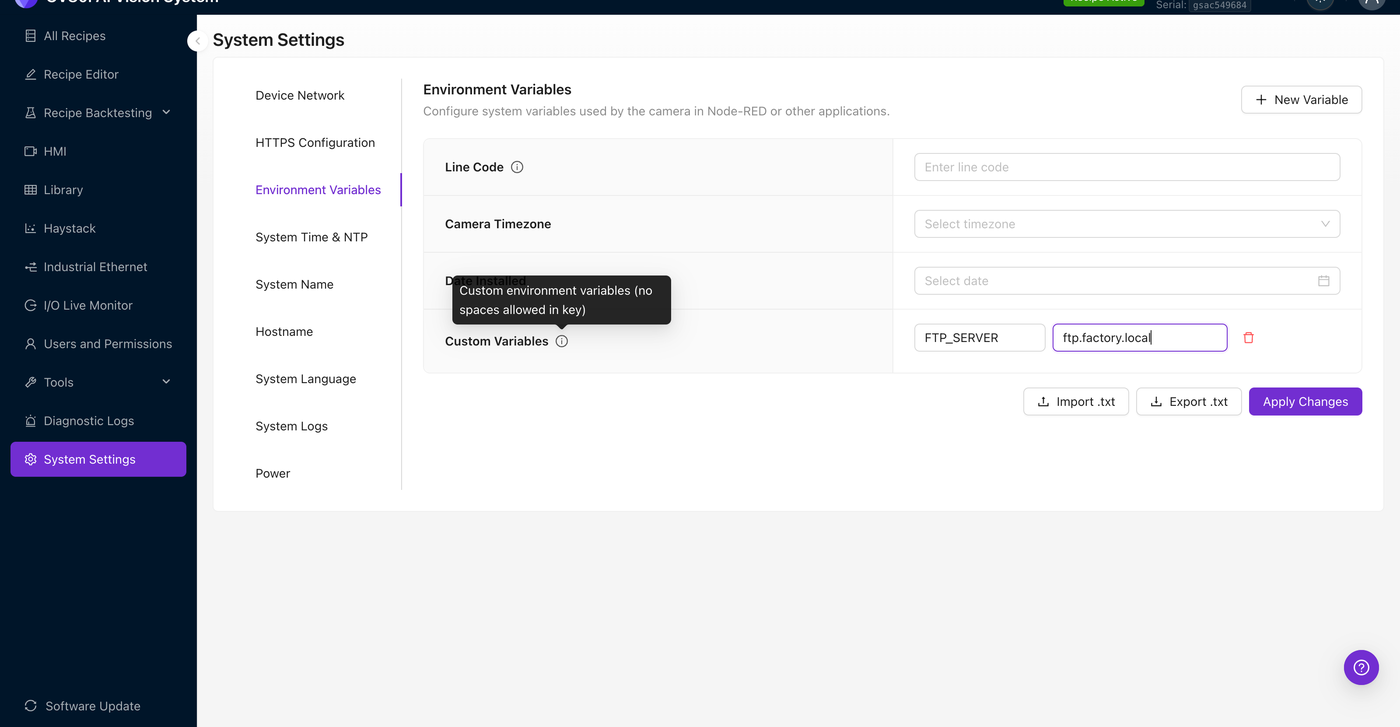Open the System Name tab
This screenshot has height=727, width=1400.
tap(294, 284)
